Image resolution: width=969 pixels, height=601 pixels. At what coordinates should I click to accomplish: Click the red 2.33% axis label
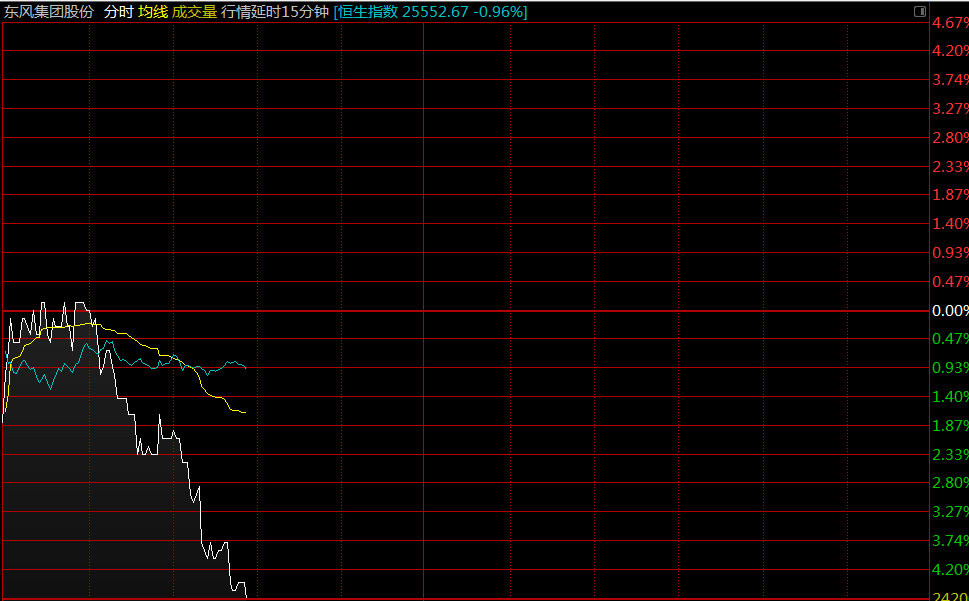coord(949,166)
